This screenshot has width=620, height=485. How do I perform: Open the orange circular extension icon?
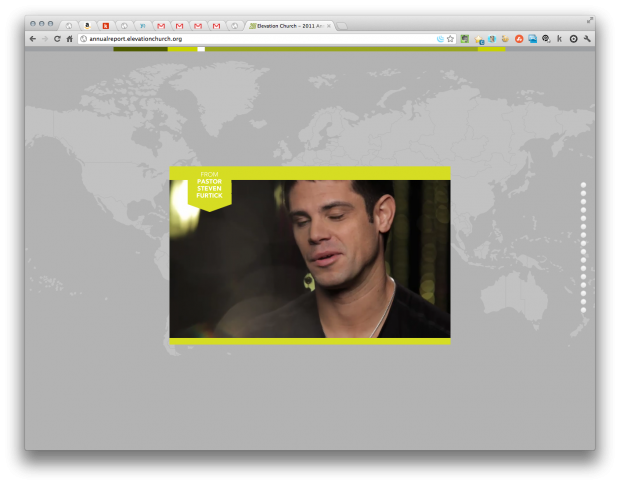tap(519, 39)
